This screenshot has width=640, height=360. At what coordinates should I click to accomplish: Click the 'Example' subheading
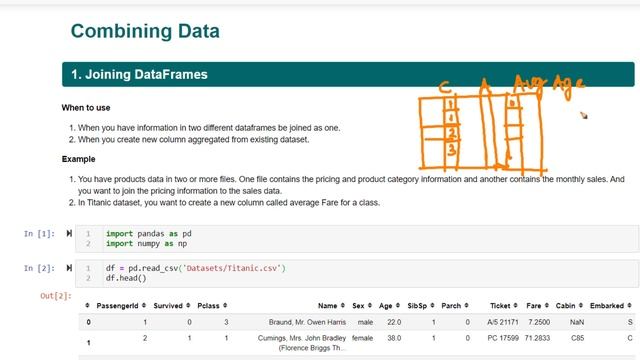78,159
